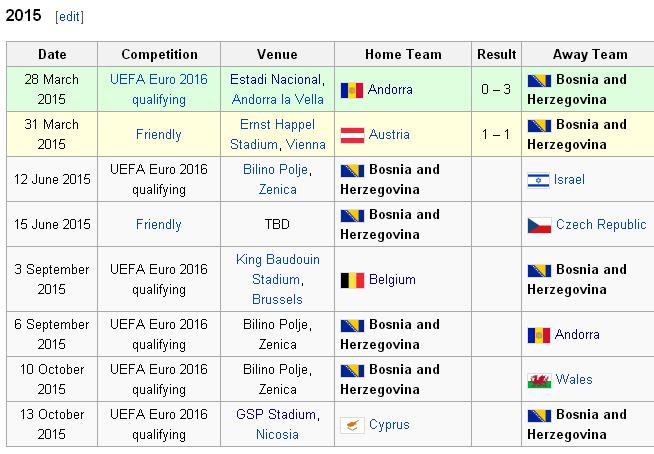The width and height of the screenshot is (654, 454).
Task: Open the edit link next to 2015
Action: (69, 17)
